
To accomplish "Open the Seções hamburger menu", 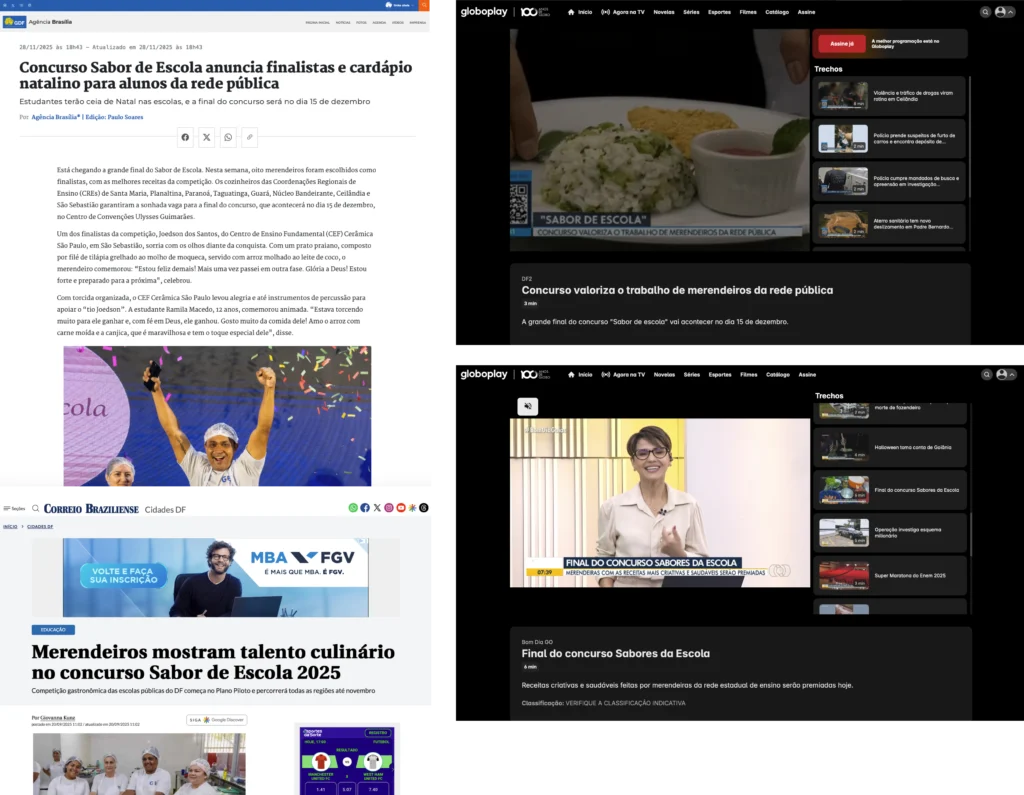I will [x=15, y=508].
